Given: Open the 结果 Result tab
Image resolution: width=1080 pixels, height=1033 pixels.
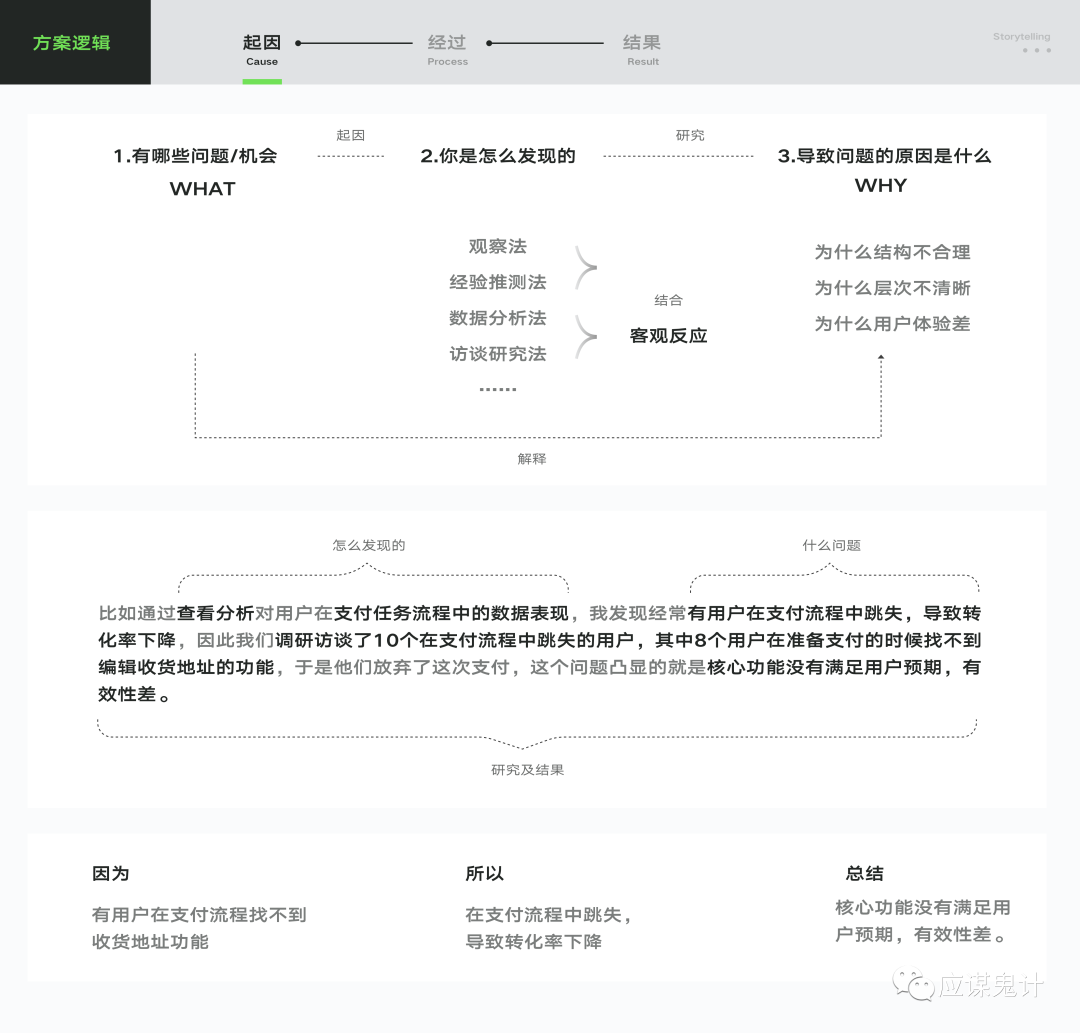Looking at the screenshot, I should [x=642, y=50].
